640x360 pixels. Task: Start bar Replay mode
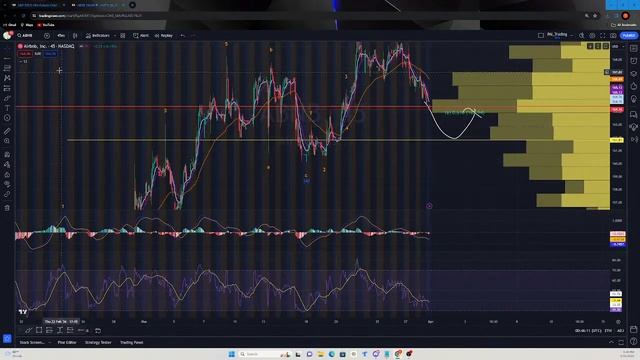[x=164, y=36]
